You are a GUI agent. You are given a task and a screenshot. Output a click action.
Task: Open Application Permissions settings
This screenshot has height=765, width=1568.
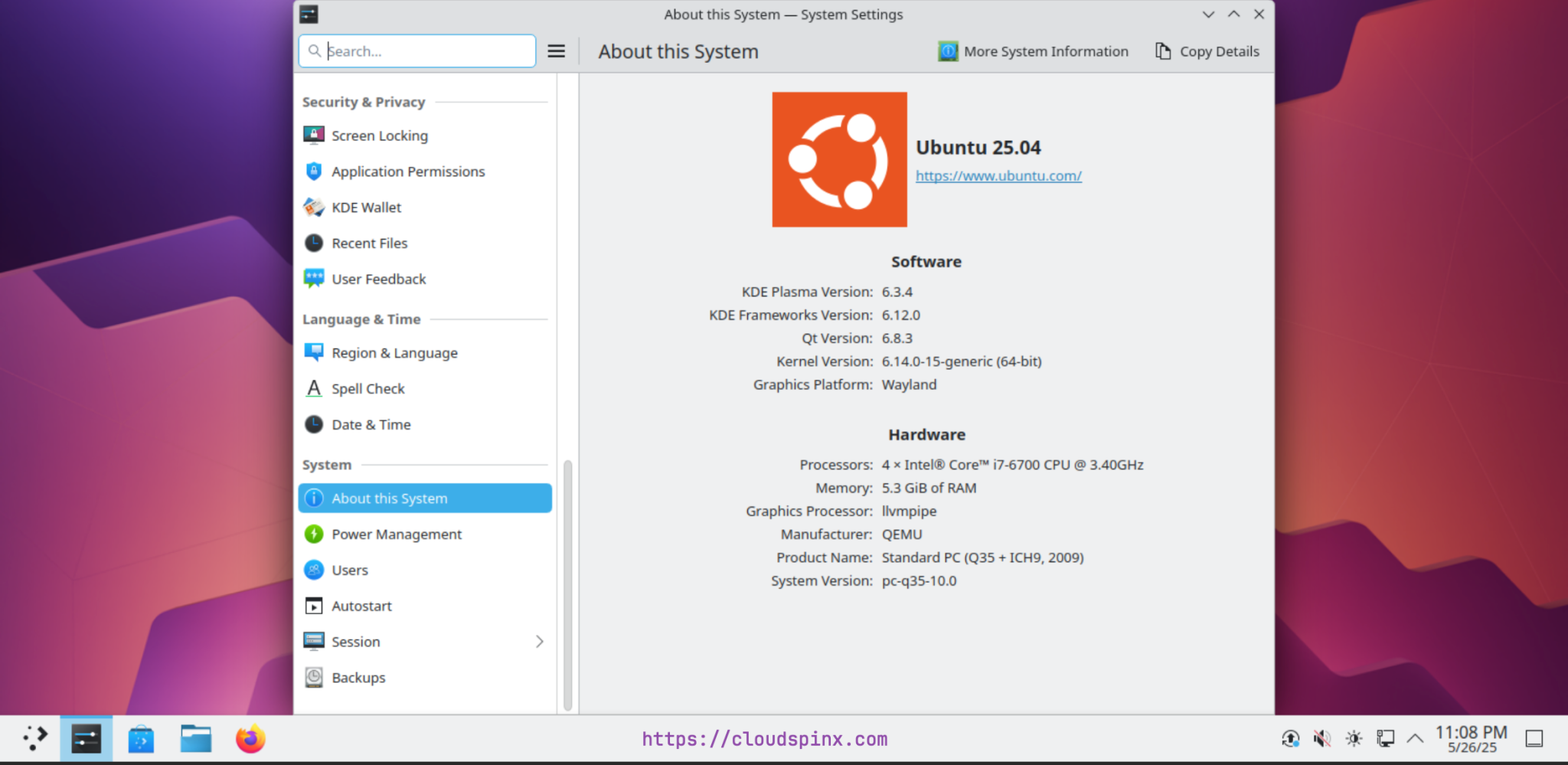[408, 171]
